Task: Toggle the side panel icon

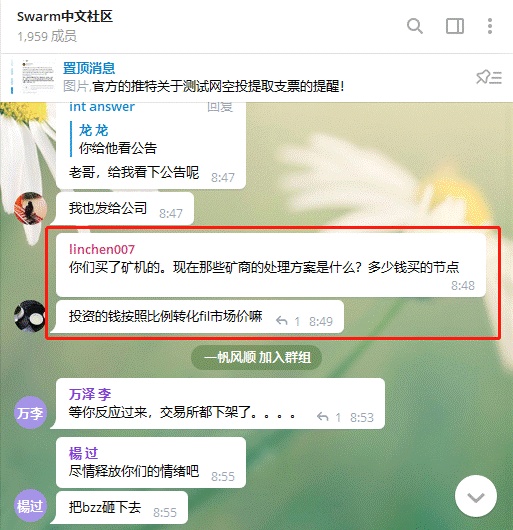Action: click(455, 26)
